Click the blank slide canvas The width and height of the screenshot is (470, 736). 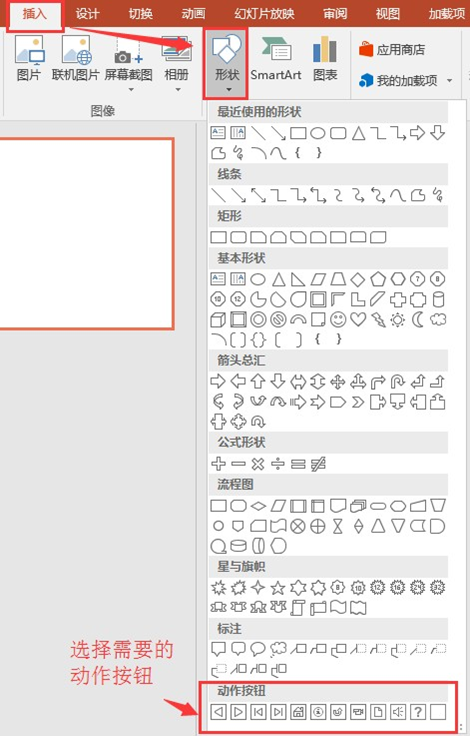click(x=87, y=233)
